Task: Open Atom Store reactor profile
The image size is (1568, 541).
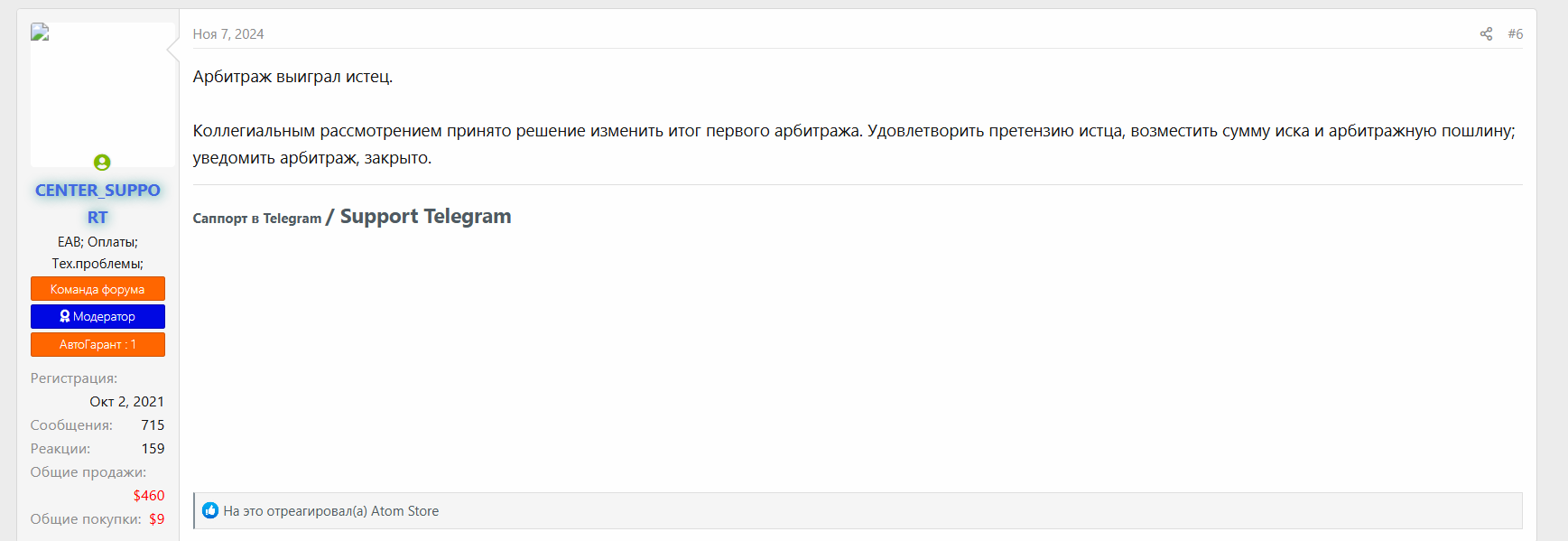Action: click(x=404, y=511)
